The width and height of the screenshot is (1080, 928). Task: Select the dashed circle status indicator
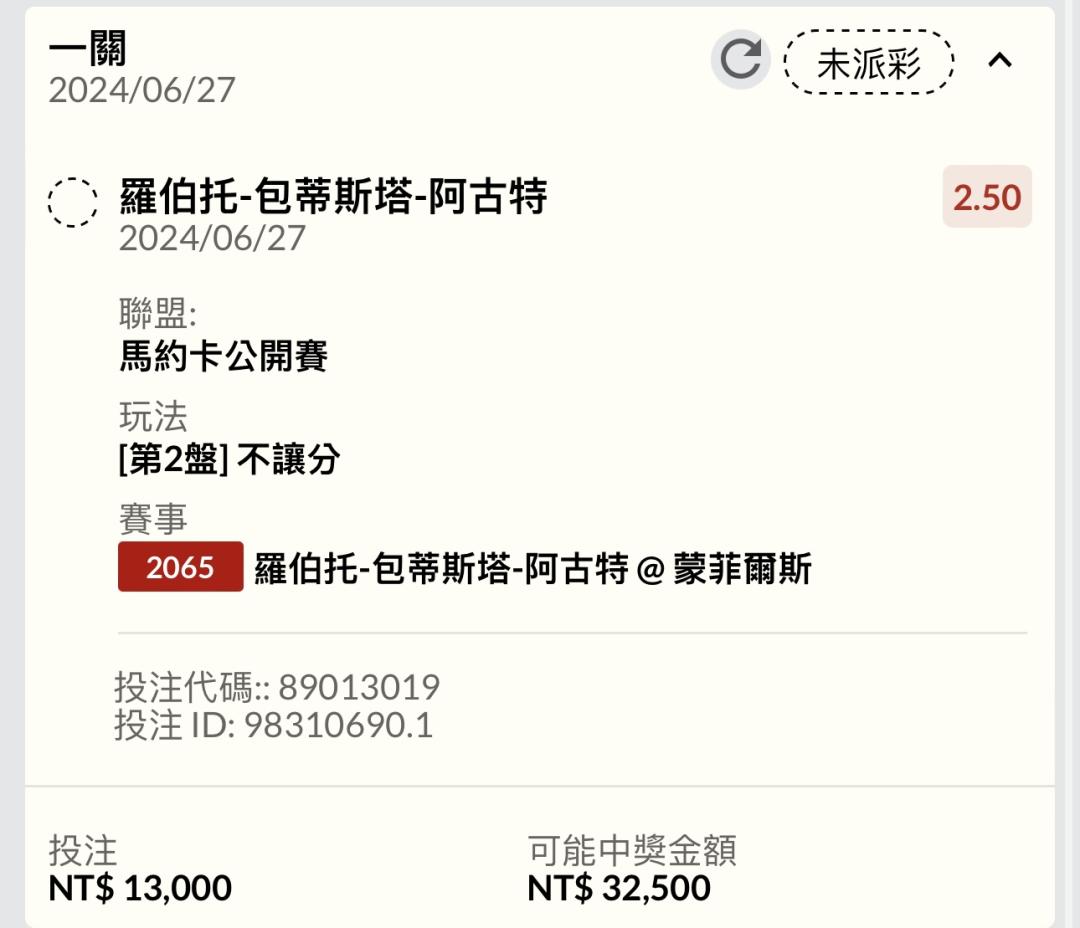(x=72, y=203)
